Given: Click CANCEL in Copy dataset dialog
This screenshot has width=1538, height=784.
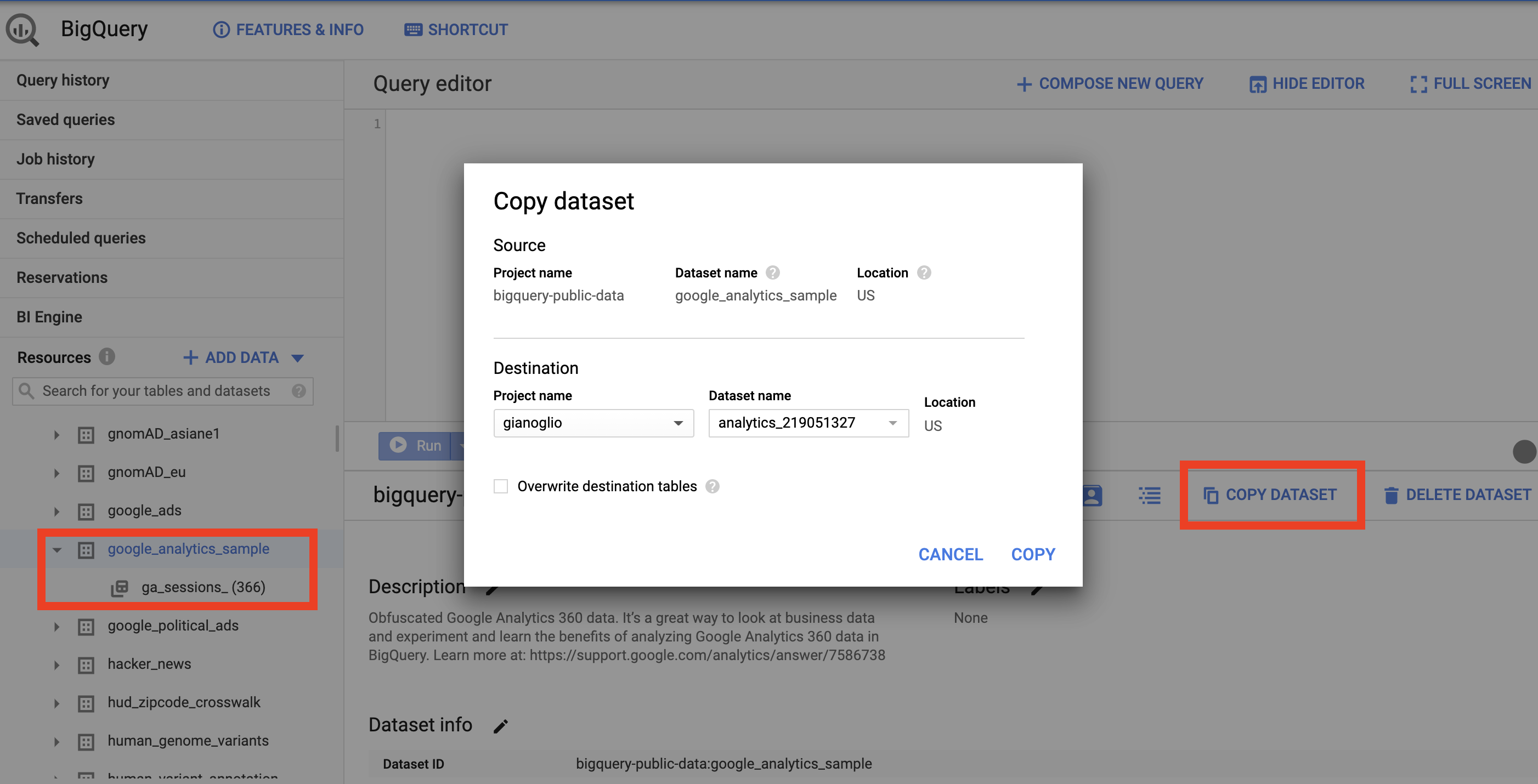Looking at the screenshot, I should [x=951, y=554].
